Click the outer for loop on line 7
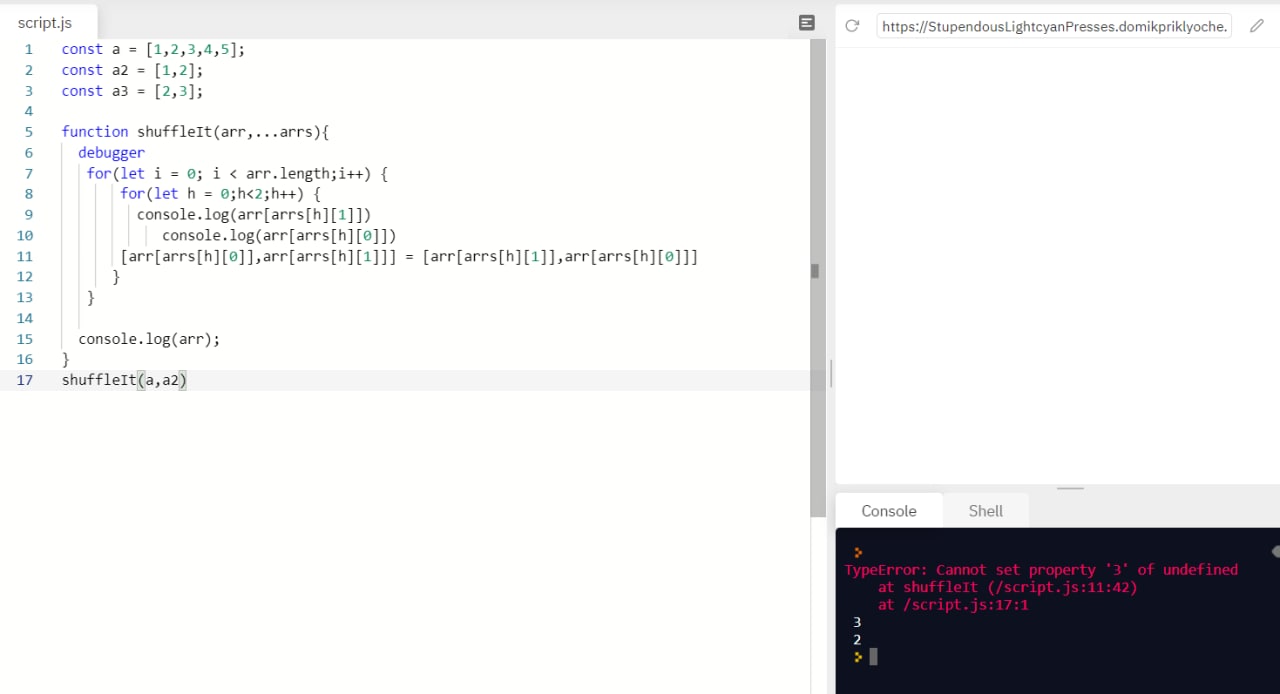 pos(237,173)
